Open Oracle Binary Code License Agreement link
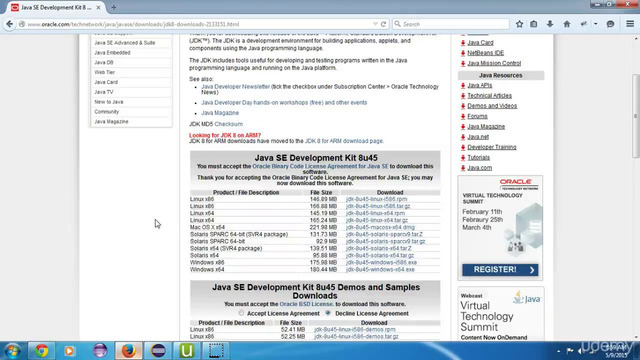 320,167
